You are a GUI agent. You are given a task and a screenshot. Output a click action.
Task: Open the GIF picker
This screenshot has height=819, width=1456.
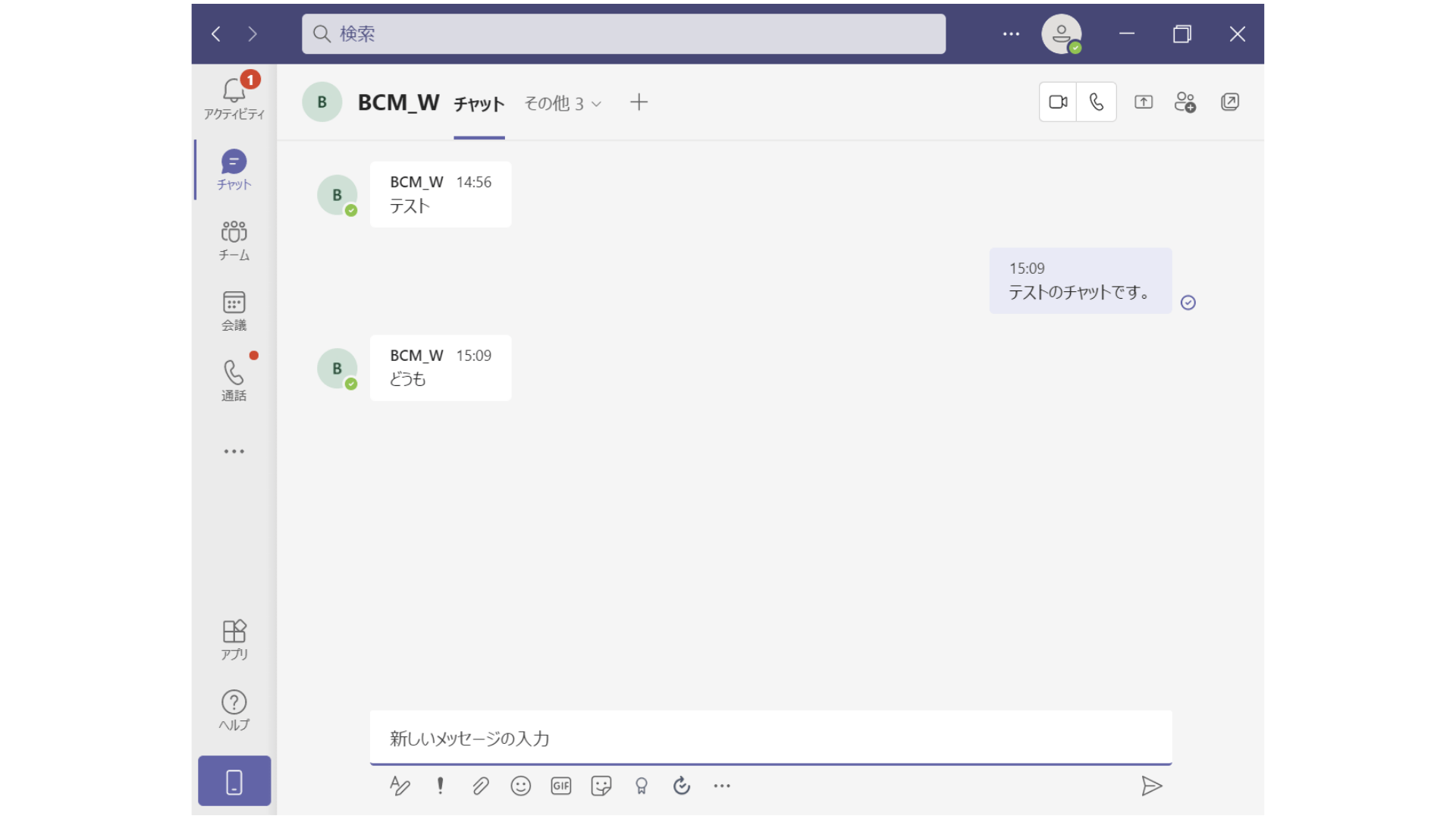click(x=561, y=786)
